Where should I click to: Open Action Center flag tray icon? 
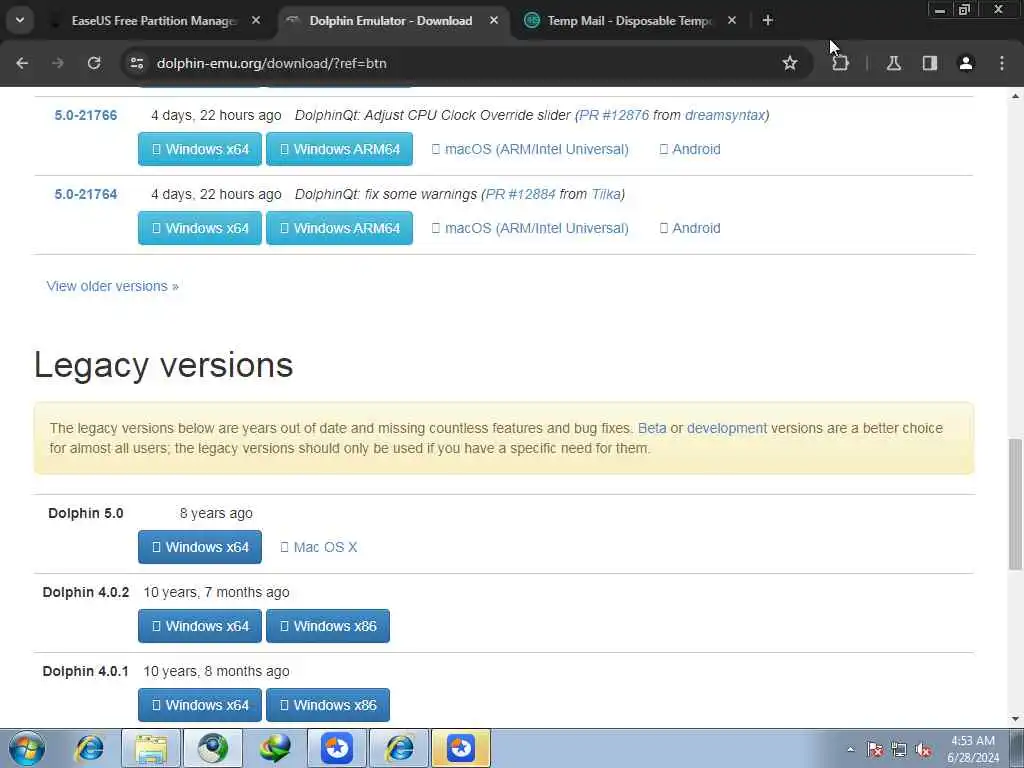click(x=874, y=749)
